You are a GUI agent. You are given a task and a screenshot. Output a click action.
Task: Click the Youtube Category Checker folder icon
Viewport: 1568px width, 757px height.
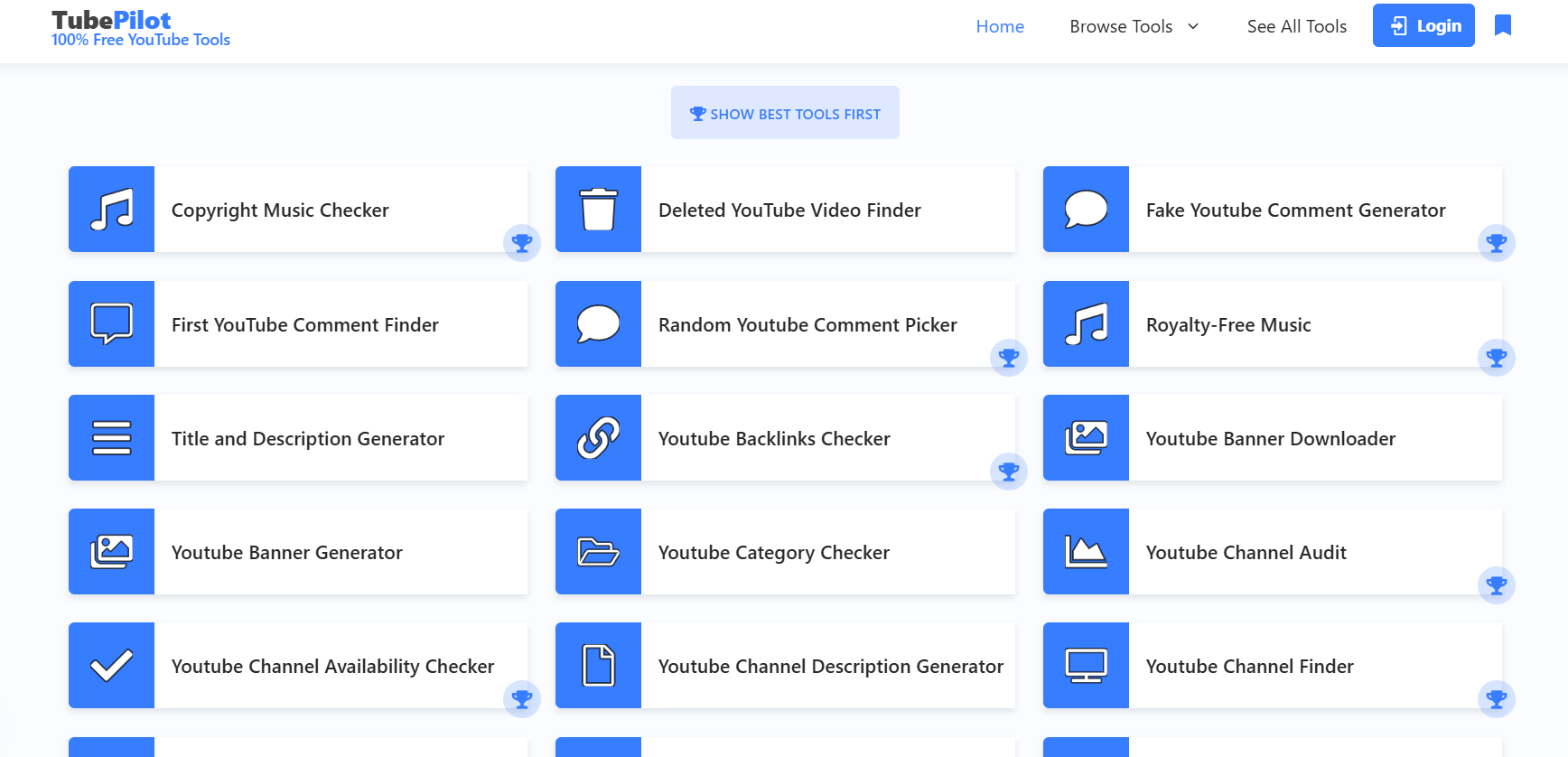pyautogui.click(x=598, y=552)
